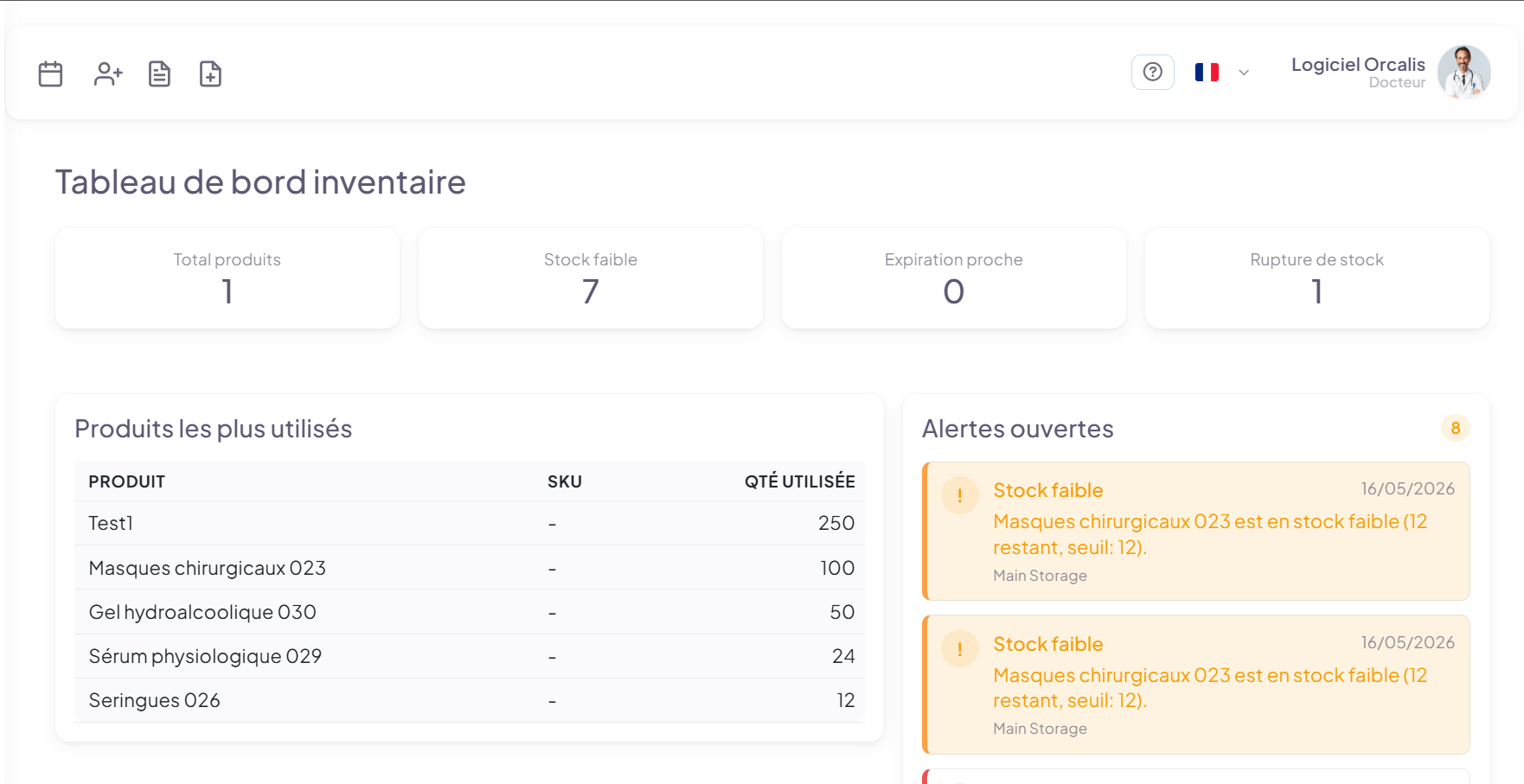
Task: Select the Sérum physiologique 029 row
Action: (470, 656)
